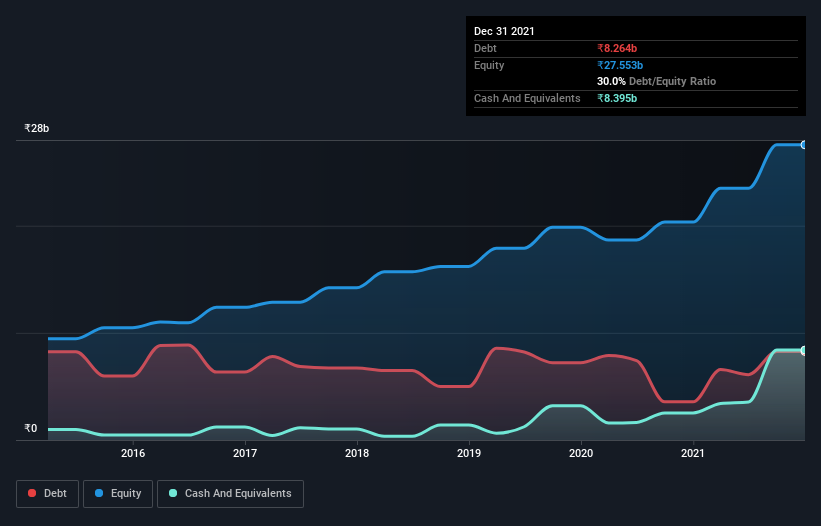
Task: Select the 2018 label on the x-axis
Action: pyautogui.click(x=357, y=453)
